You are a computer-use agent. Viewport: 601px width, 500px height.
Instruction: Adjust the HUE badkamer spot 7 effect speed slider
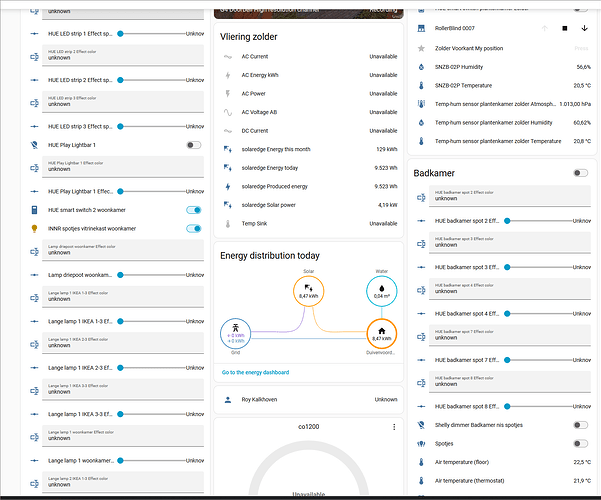(539, 360)
